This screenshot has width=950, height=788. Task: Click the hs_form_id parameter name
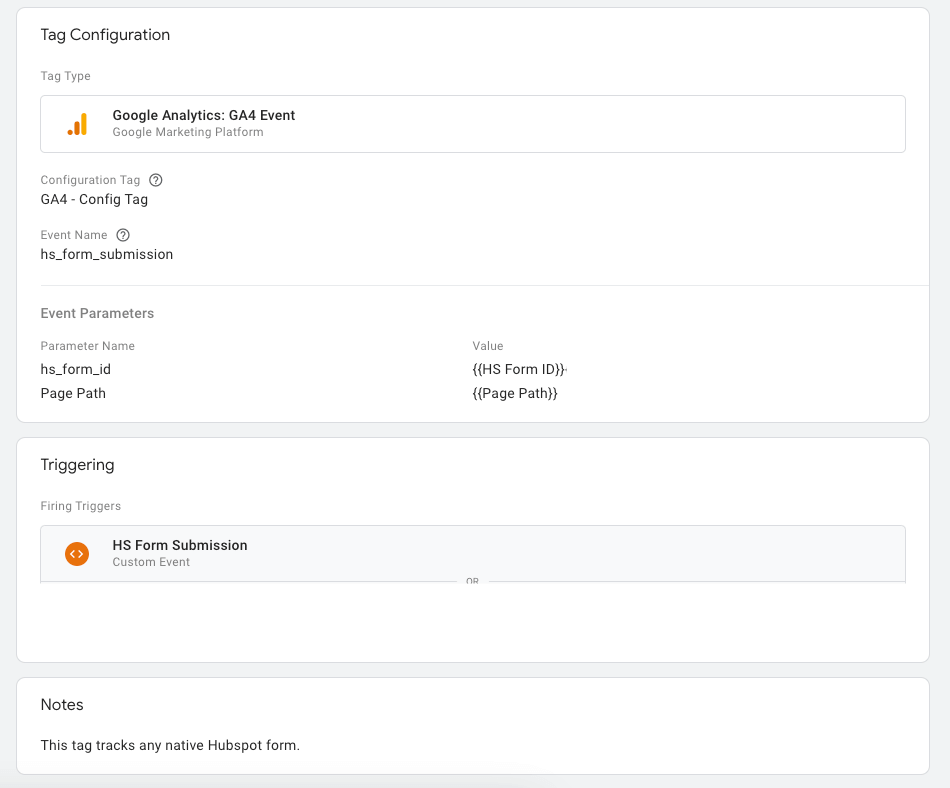pyautogui.click(x=76, y=369)
